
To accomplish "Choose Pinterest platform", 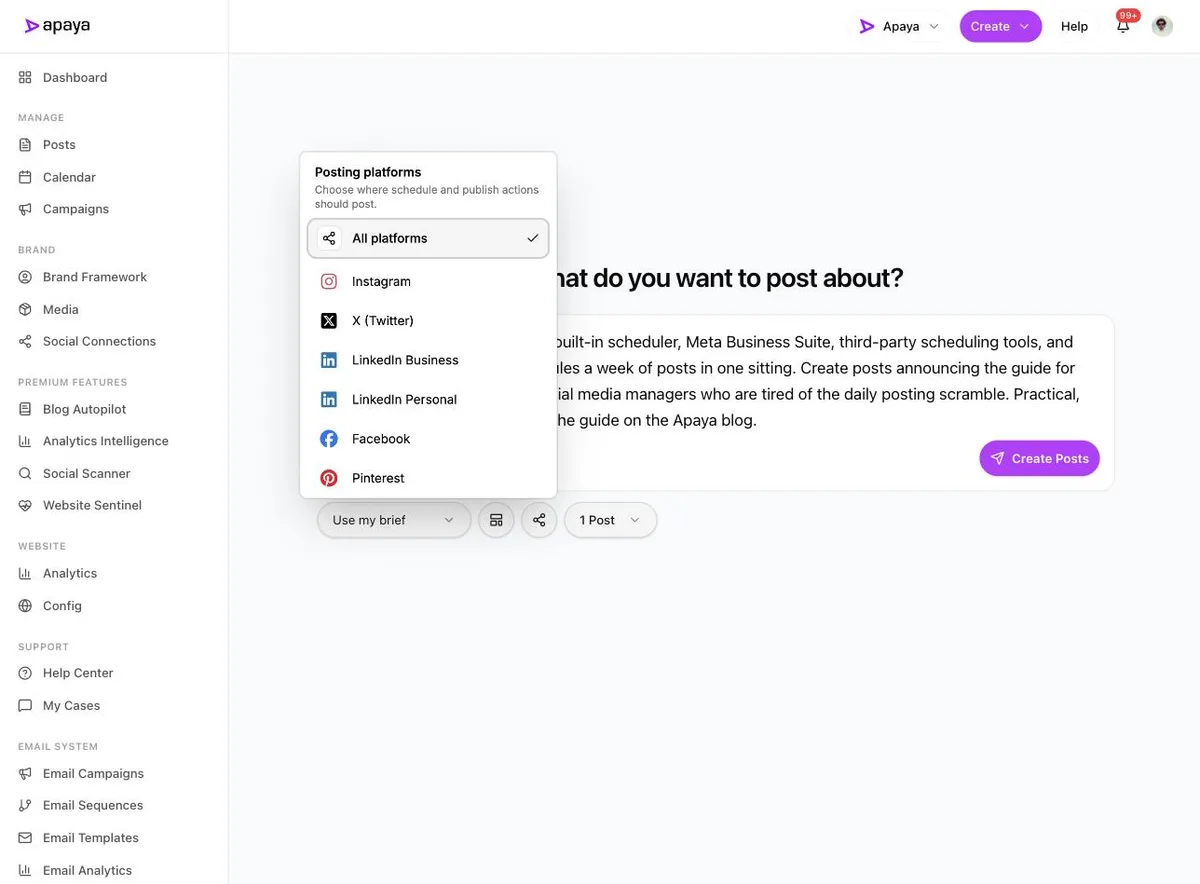I will point(428,478).
